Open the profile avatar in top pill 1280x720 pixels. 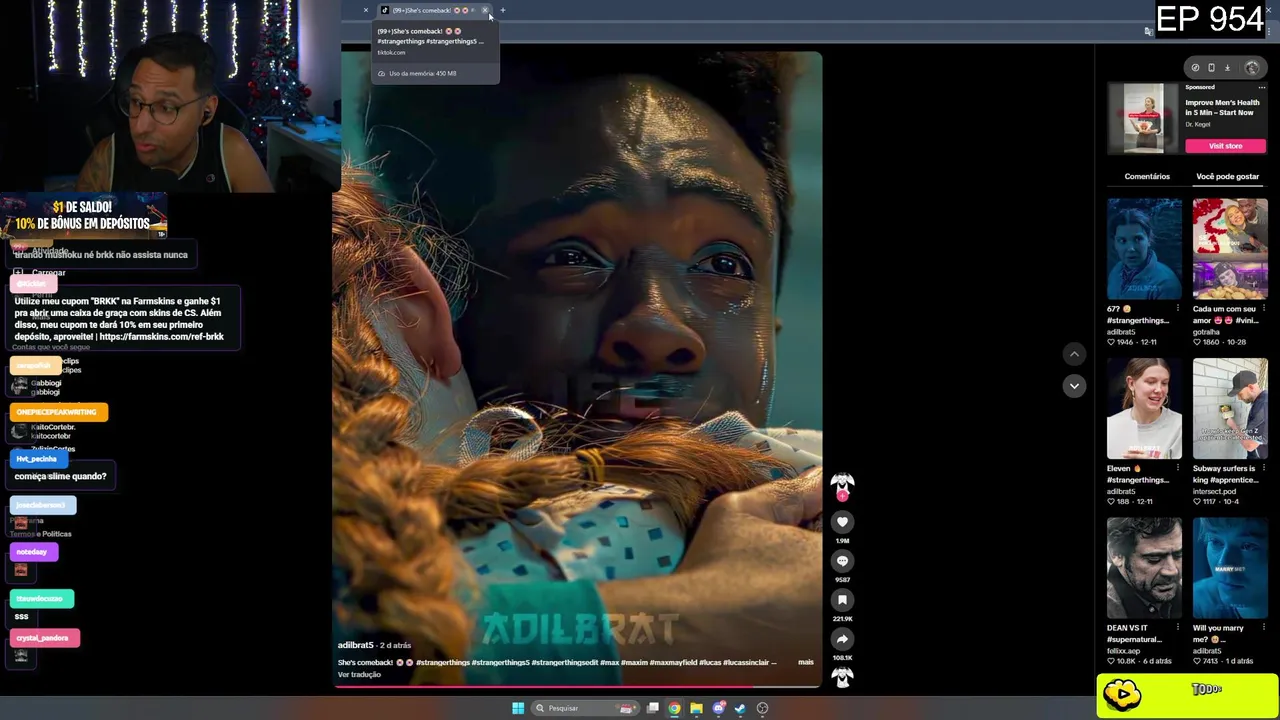(x=1252, y=68)
